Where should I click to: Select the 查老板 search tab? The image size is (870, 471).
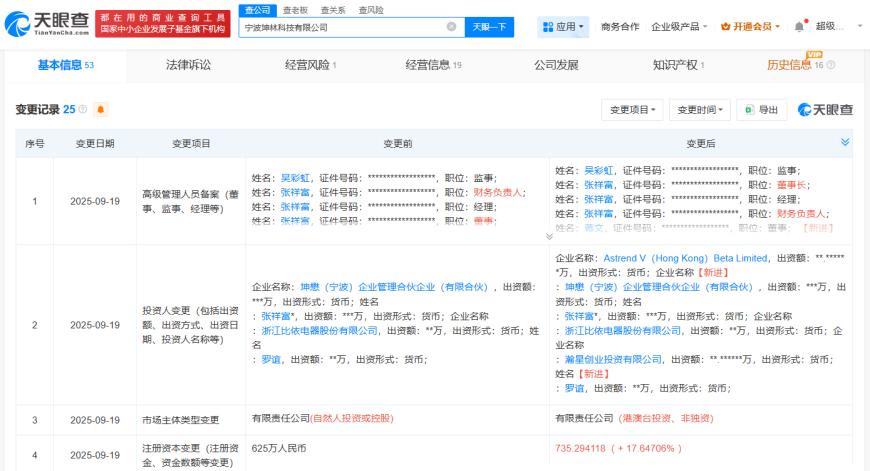[295, 10]
